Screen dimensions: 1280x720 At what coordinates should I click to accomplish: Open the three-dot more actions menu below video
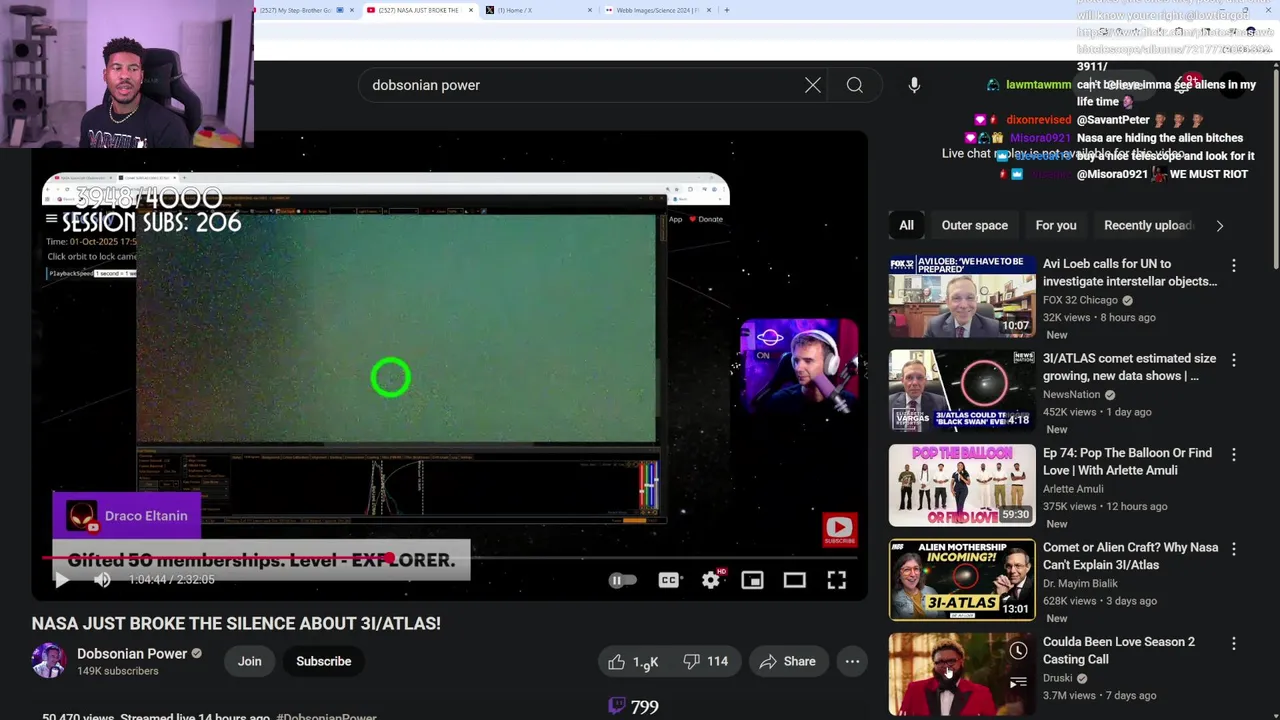(852, 661)
